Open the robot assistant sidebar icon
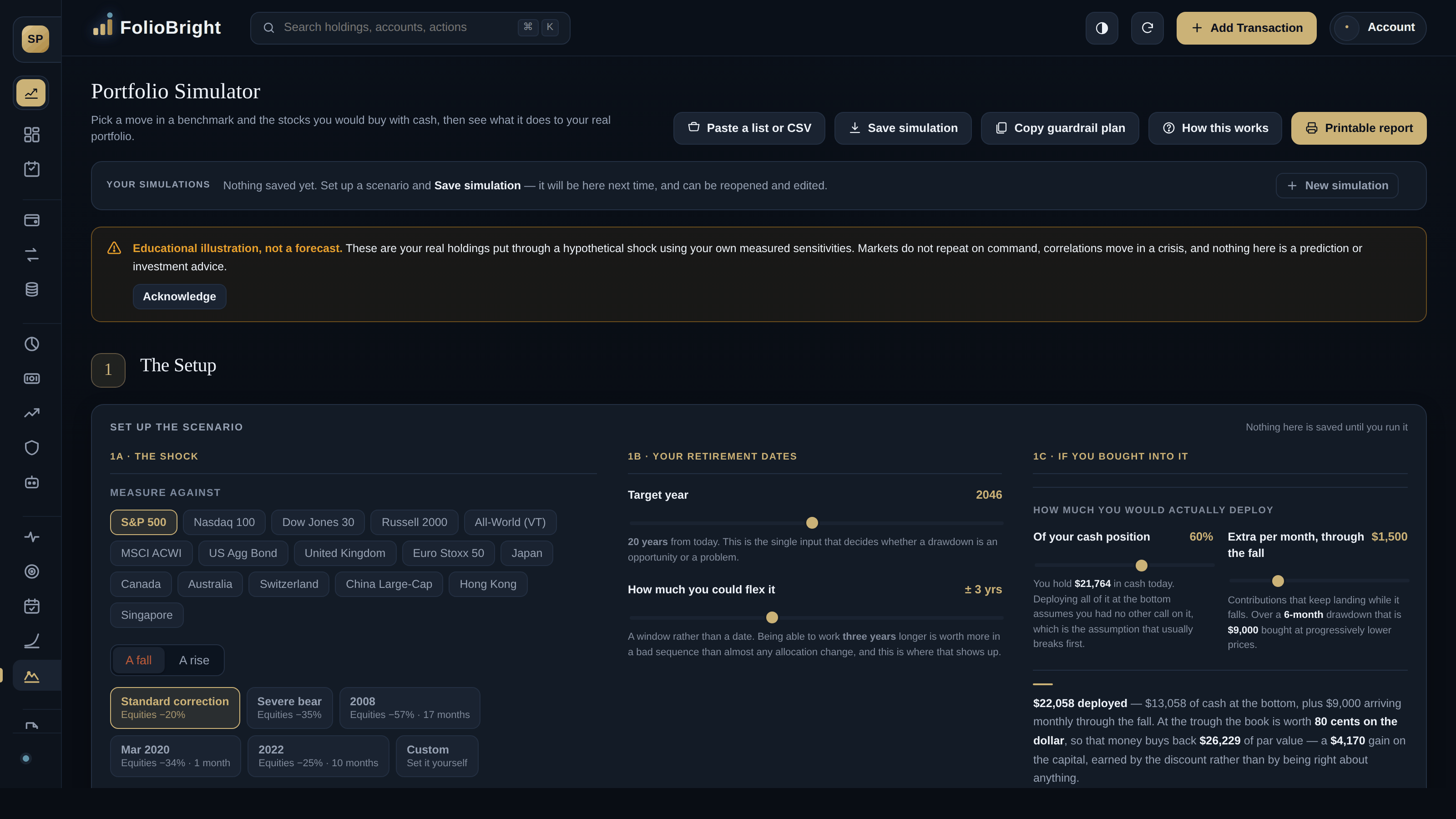 pyautogui.click(x=32, y=482)
